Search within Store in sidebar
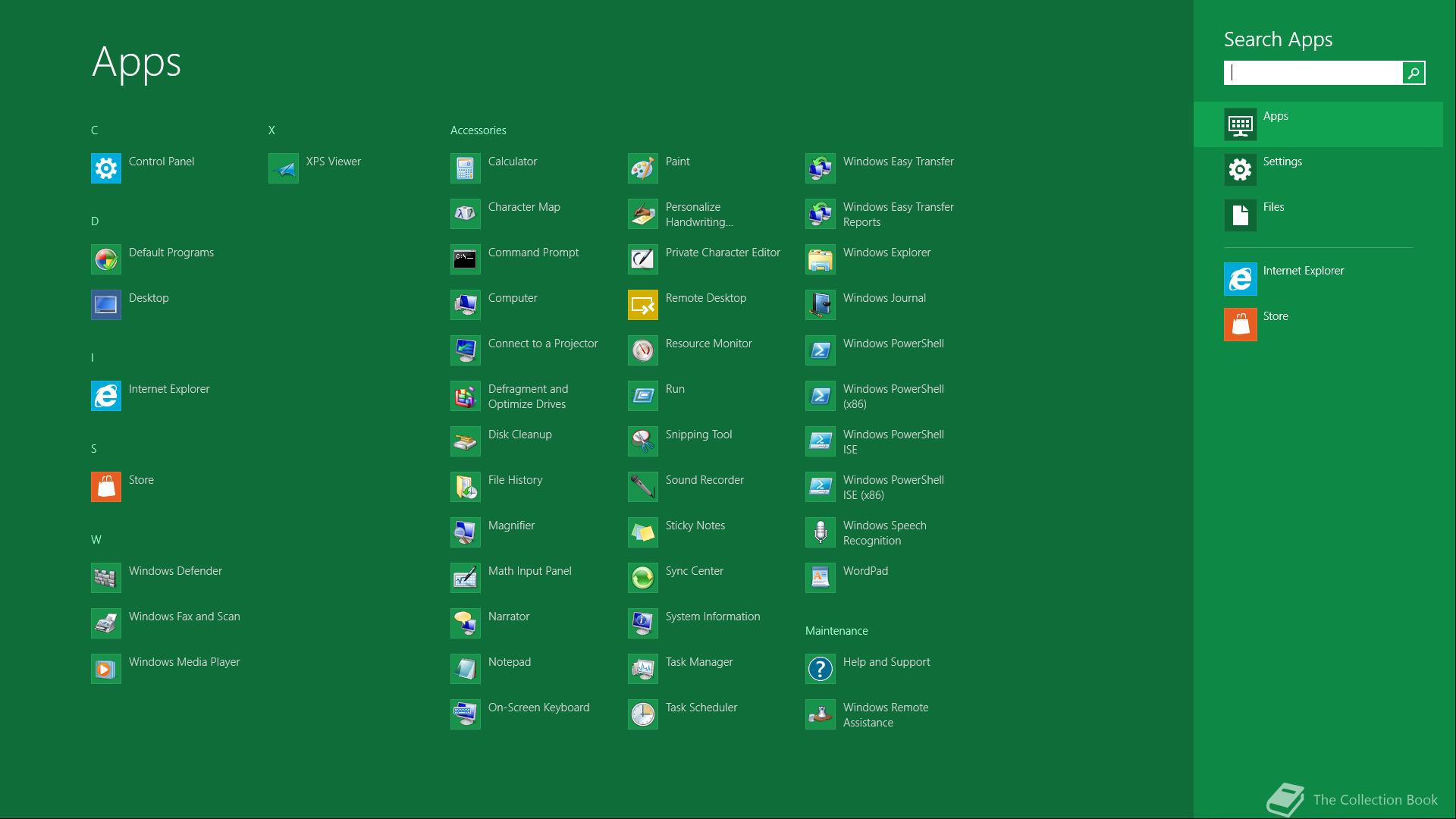This screenshot has width=1456, height=819. pos(1318,325)
